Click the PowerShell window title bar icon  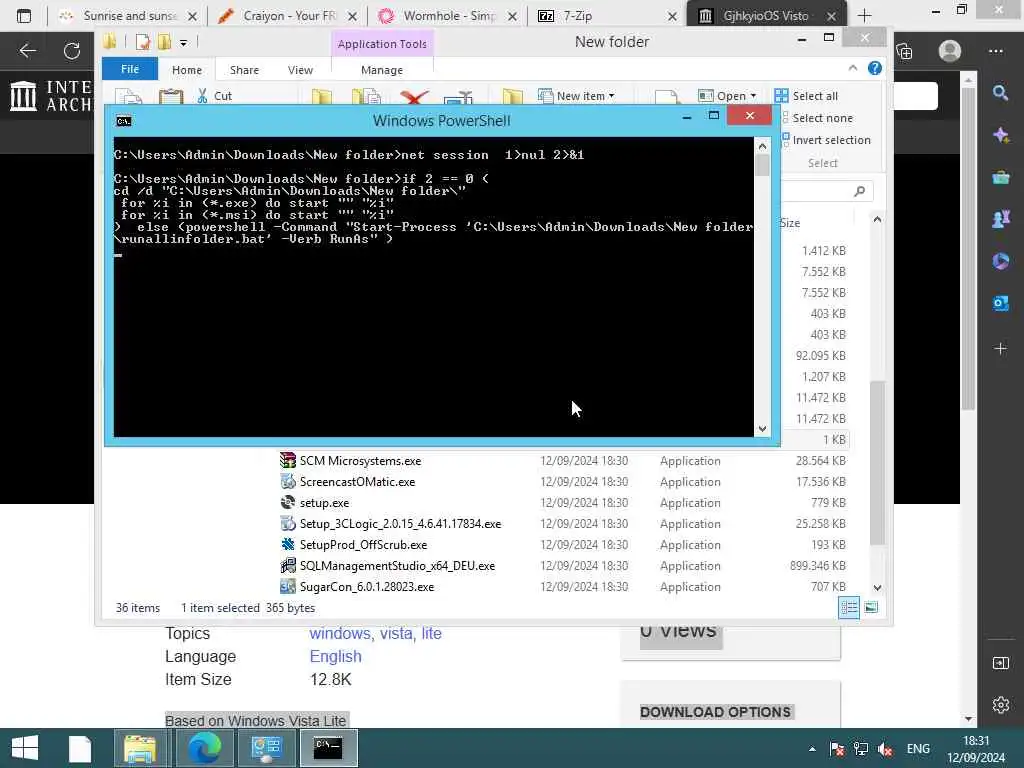(x=123, y=121)
